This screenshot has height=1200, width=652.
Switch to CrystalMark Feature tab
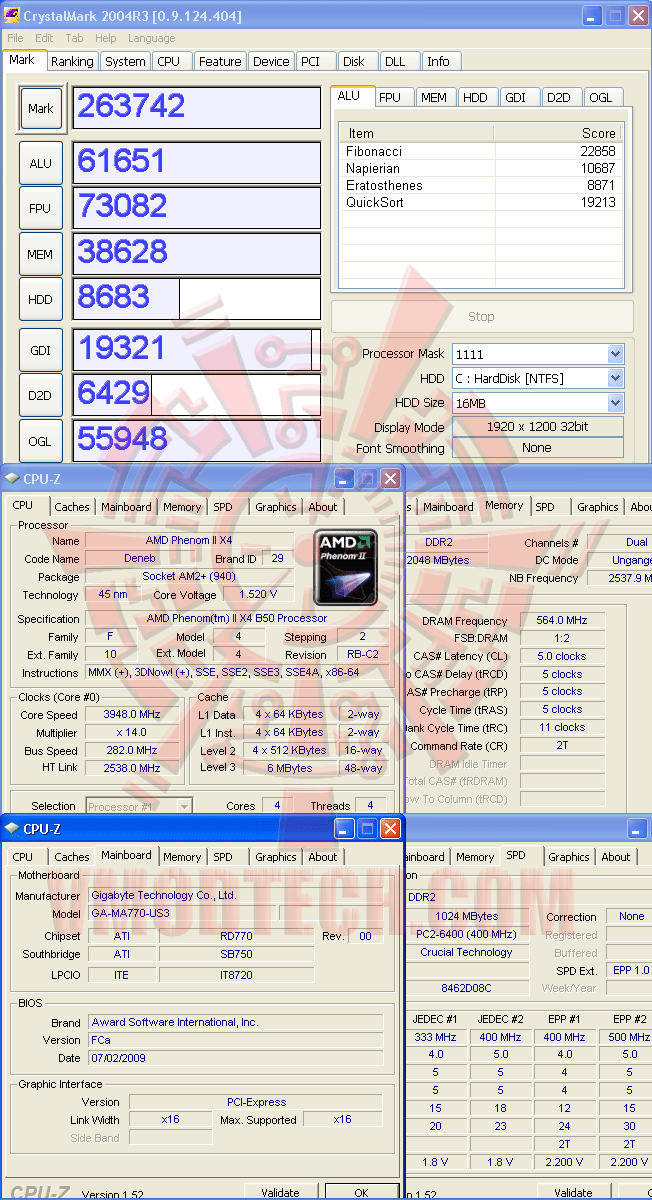click(220, 61)
